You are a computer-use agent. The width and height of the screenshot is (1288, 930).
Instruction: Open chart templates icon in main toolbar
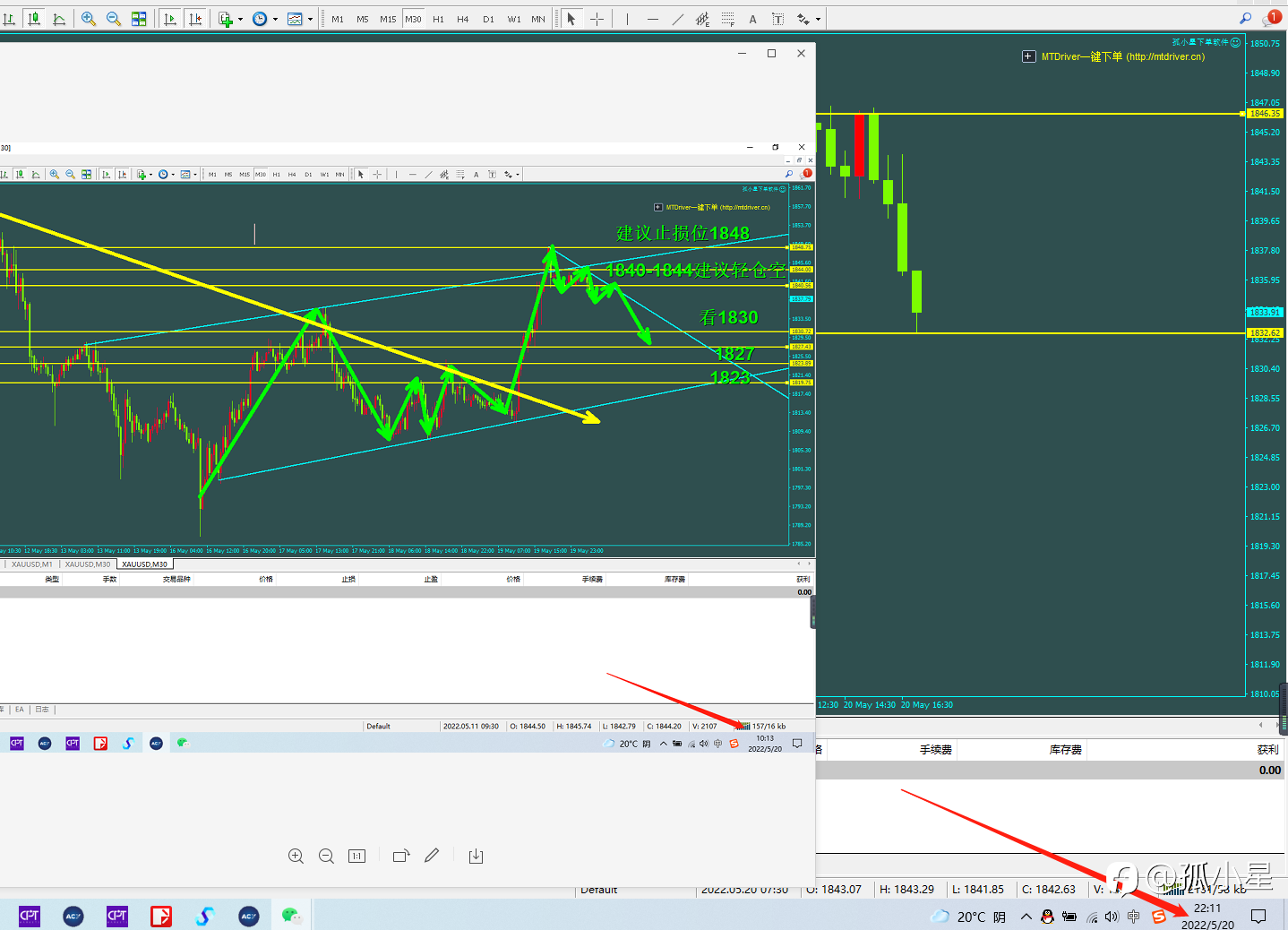tap(295, 19)
